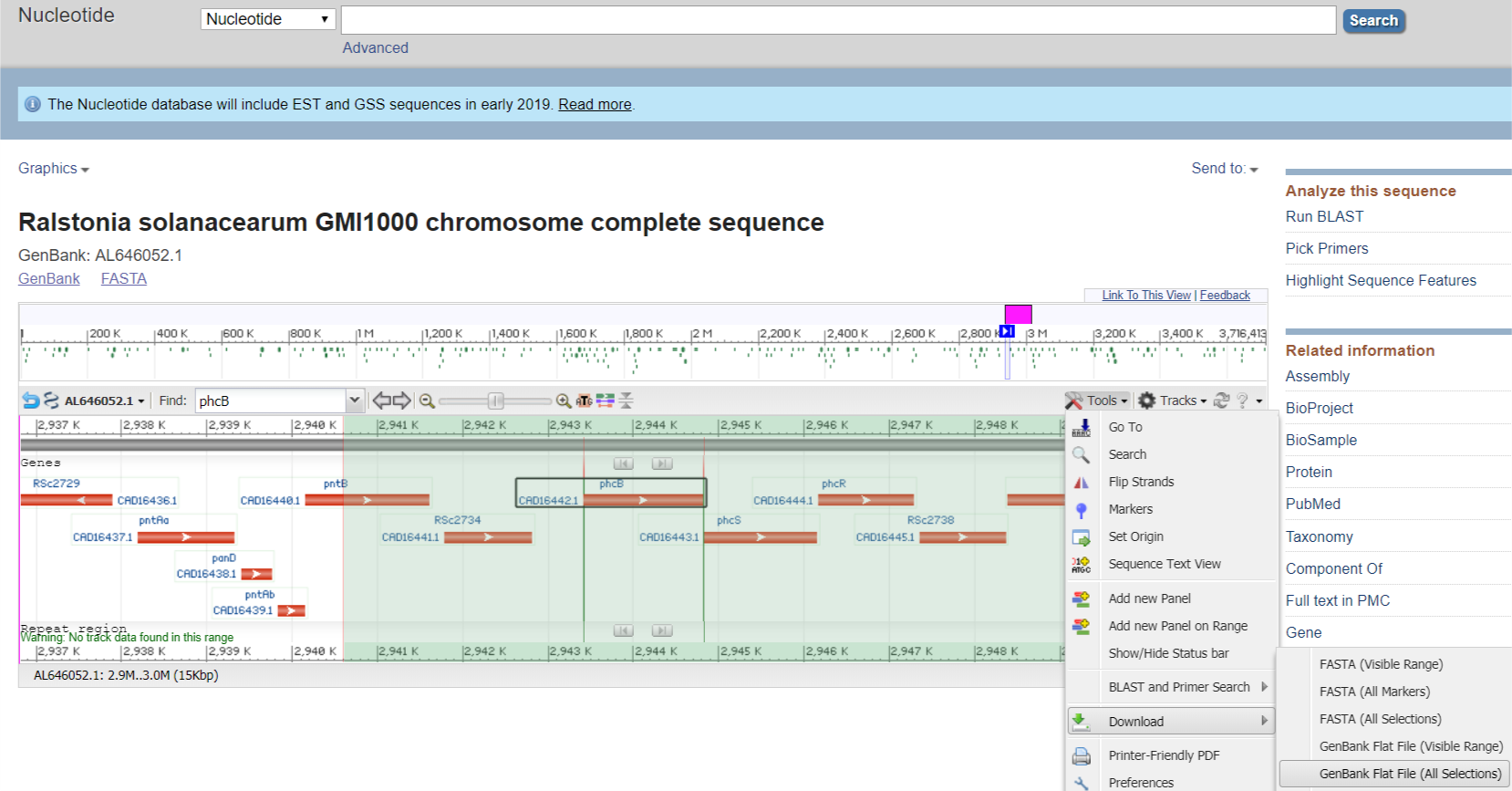Click the zoom in magnifier icon
This screenshot has height=791, width=1512.
pos(564,401)
